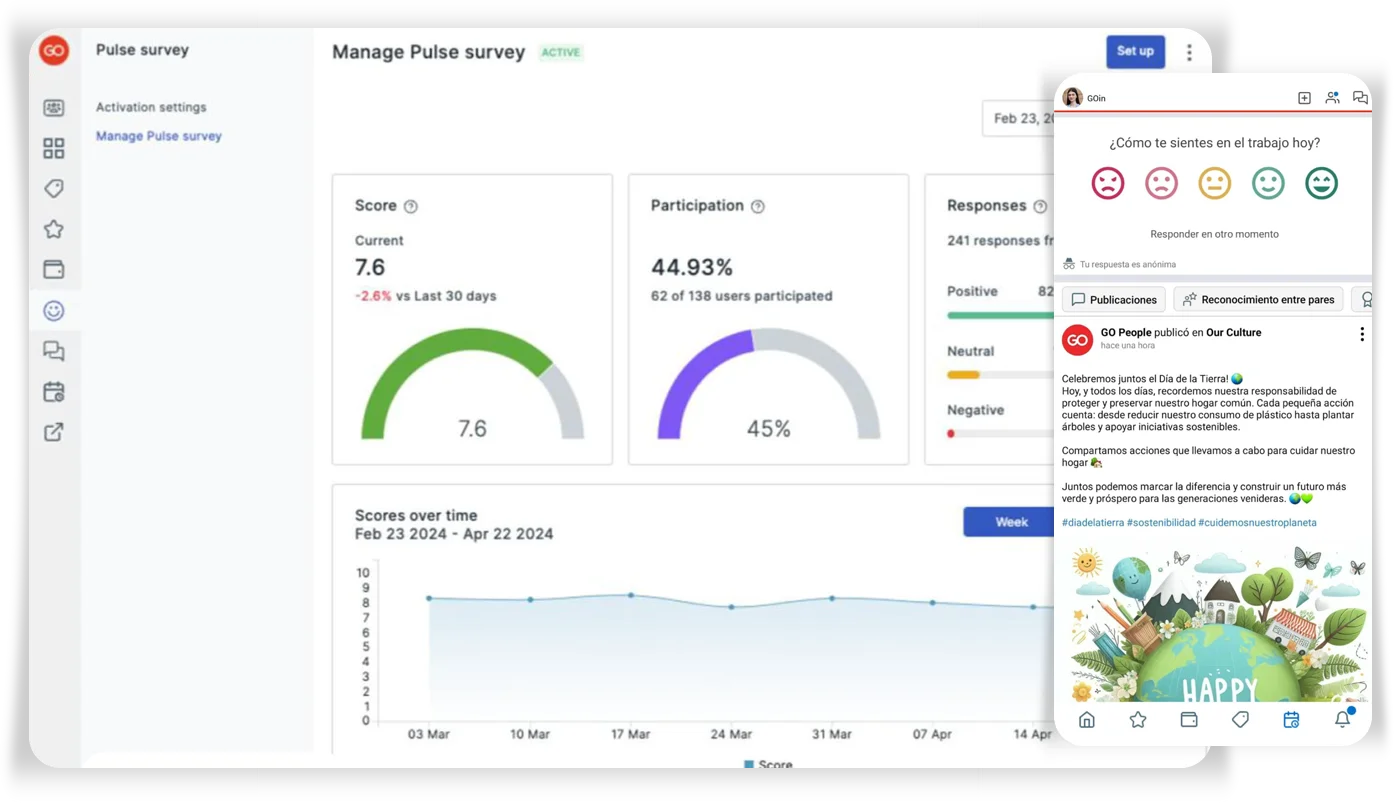Click the ACTIVE status badge
The image size is (1394, 803).
[x=561, y=53]
